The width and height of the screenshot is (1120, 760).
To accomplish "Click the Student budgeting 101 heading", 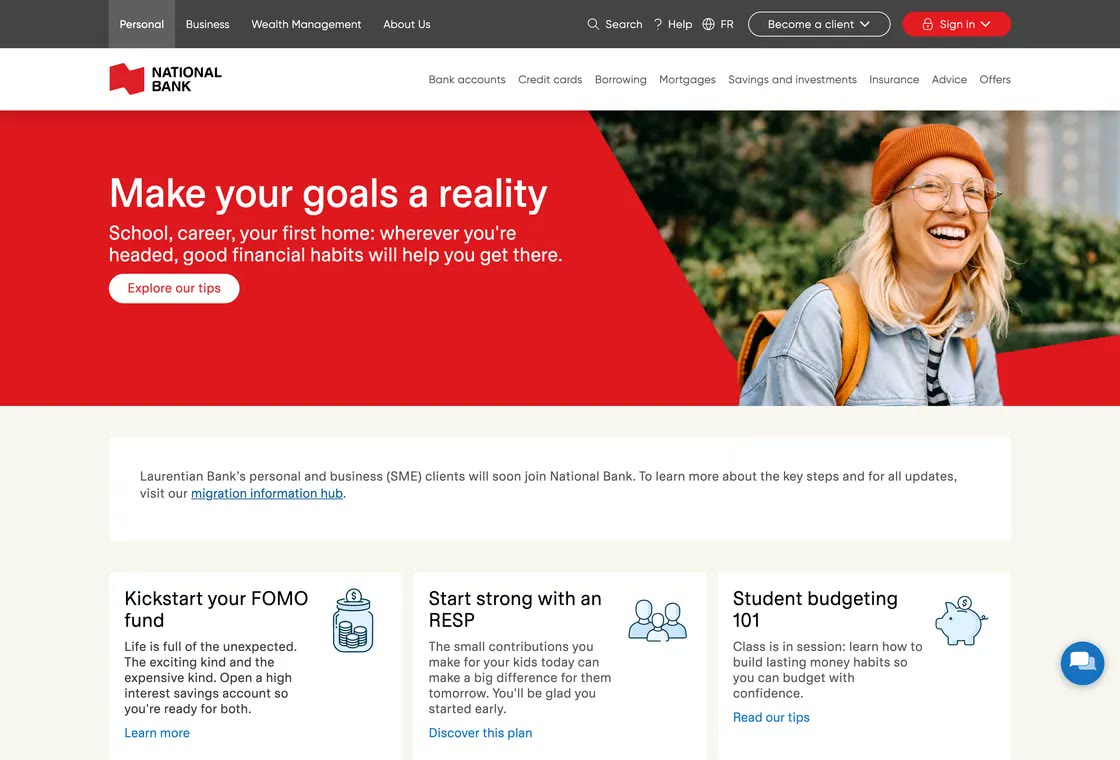I will pos(815,609).
